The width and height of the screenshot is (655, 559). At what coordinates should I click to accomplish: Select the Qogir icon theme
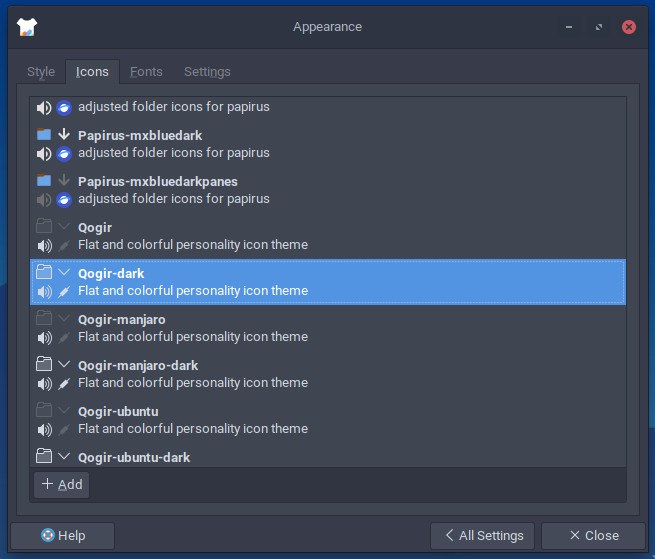328,236
